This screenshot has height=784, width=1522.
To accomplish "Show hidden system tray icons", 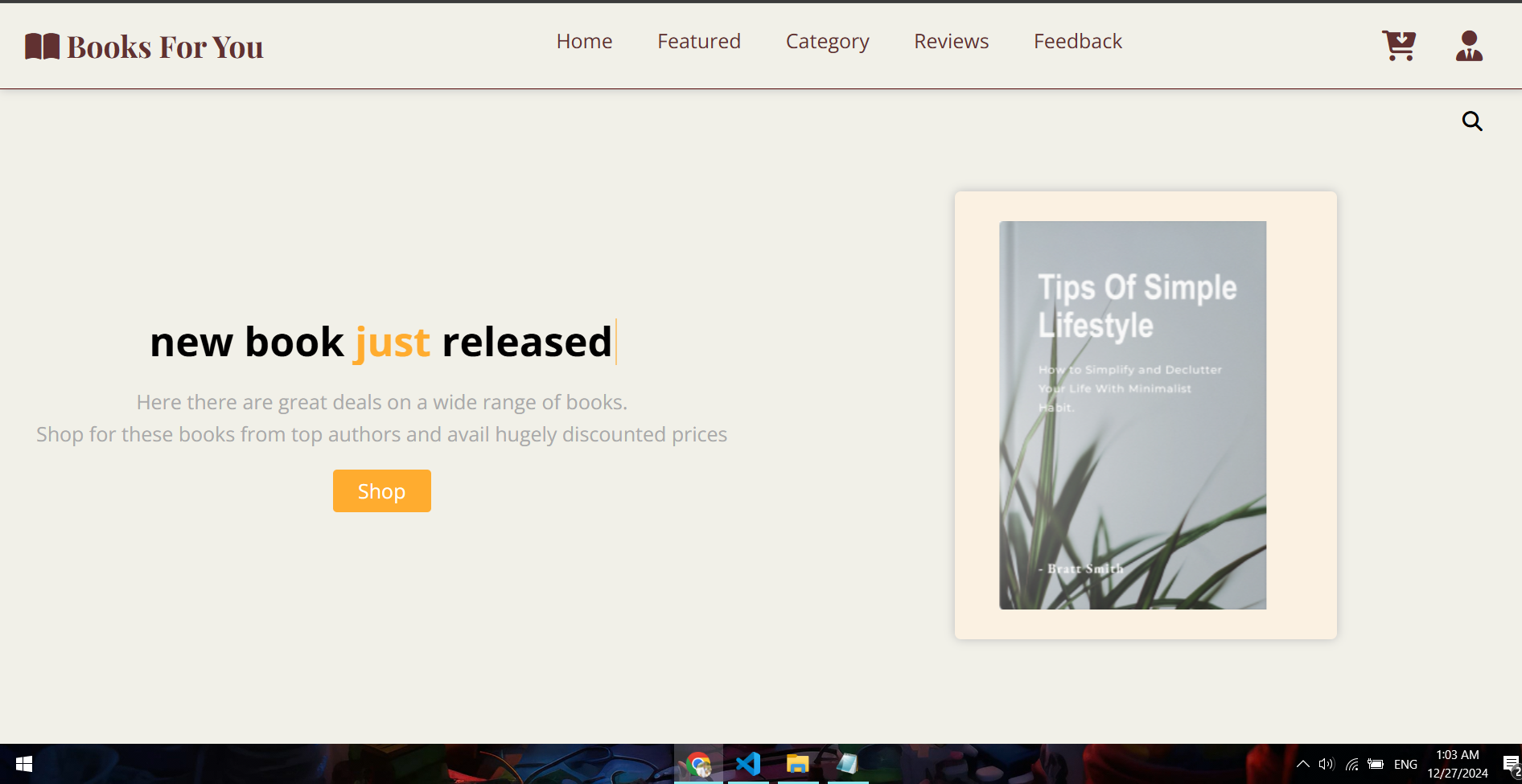I will point(1302,764).
